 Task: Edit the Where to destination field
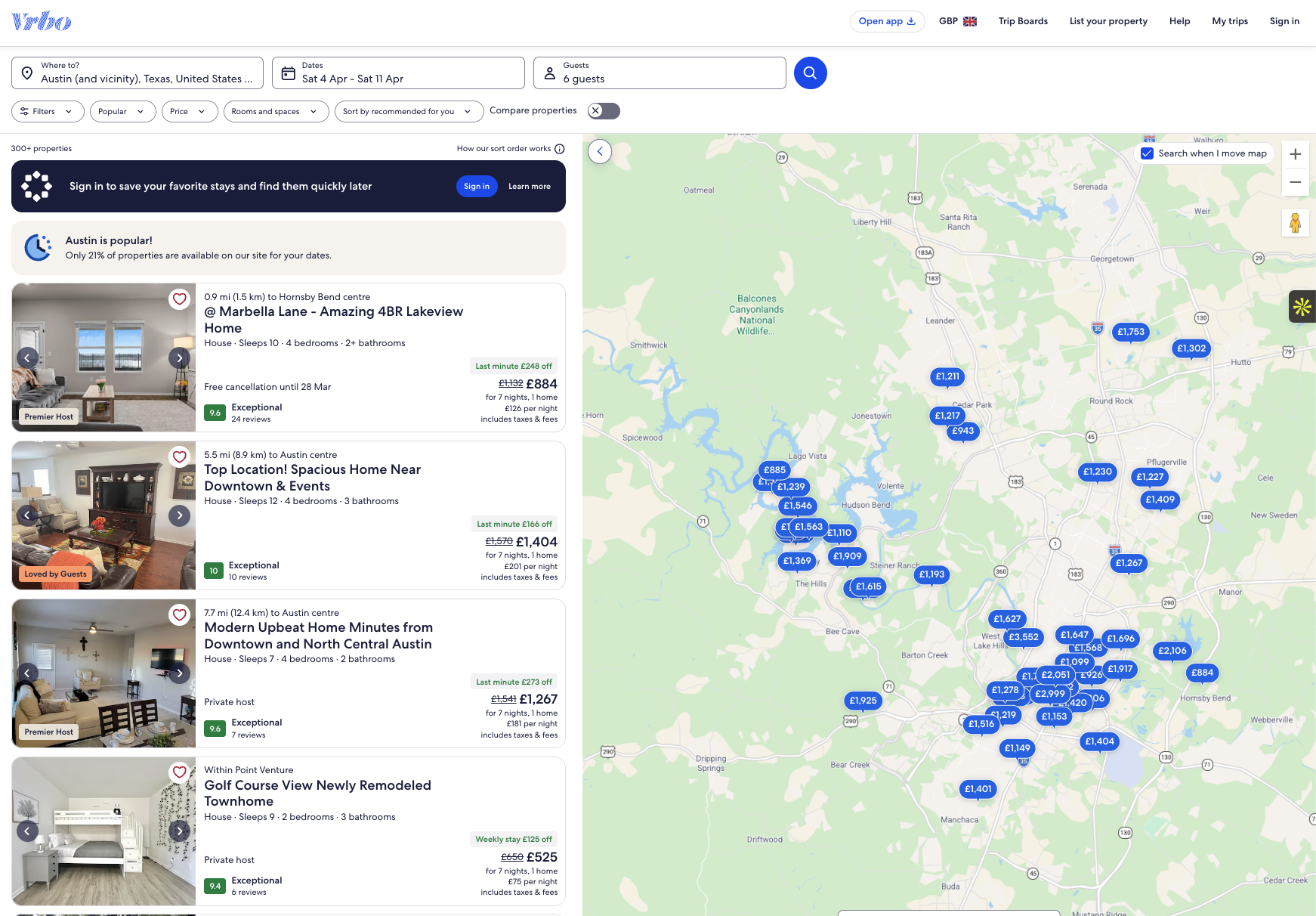(x=137, y=73)
